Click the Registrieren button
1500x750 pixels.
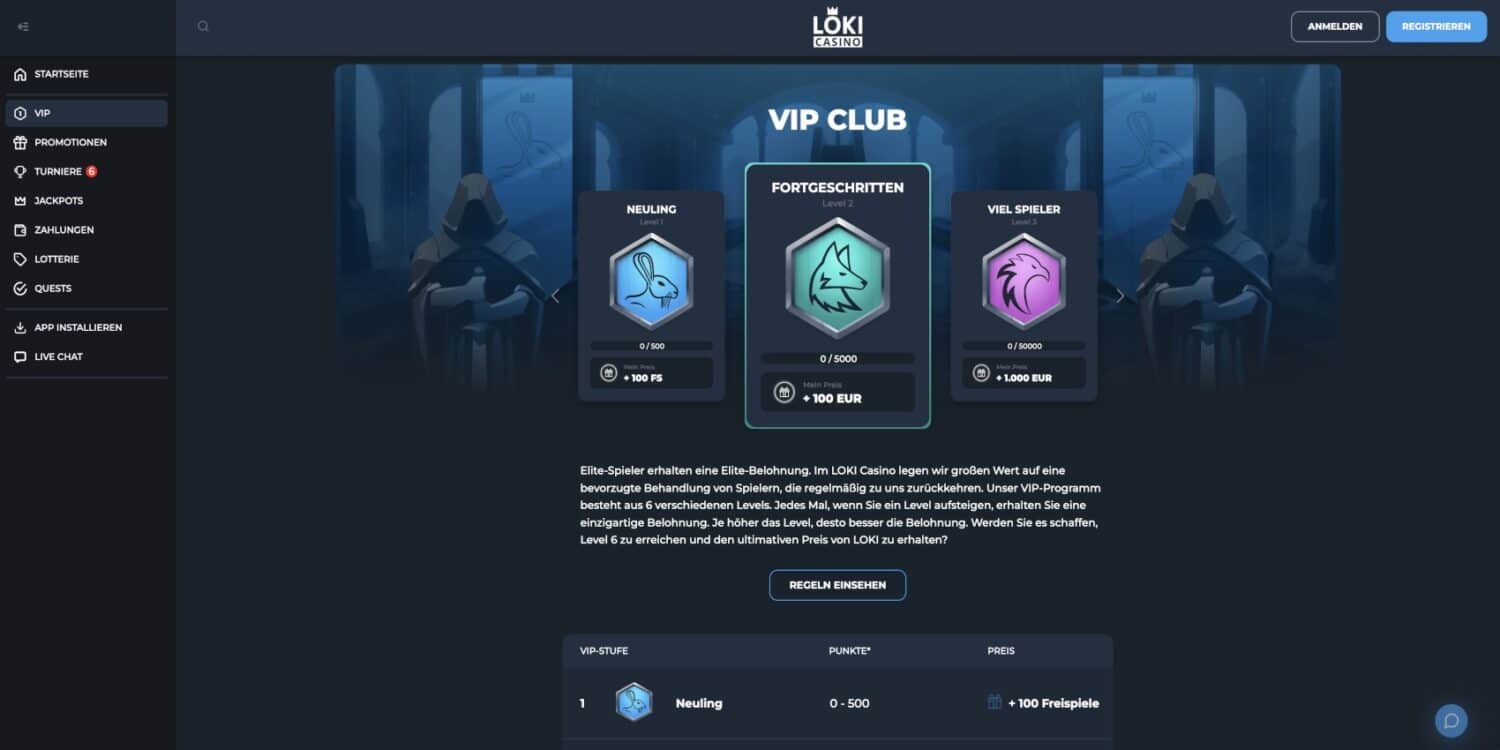[1436, 27]
